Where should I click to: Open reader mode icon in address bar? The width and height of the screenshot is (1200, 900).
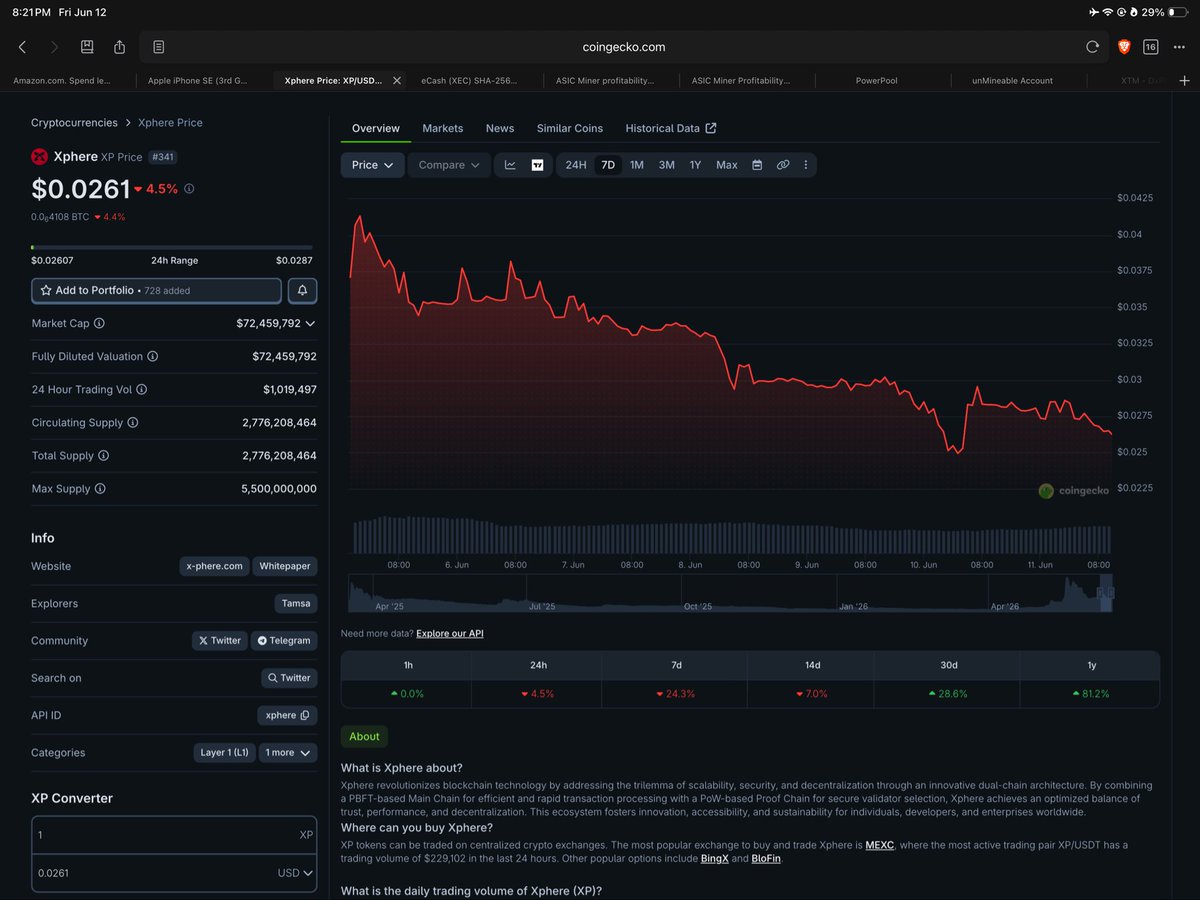click(158, 47)
